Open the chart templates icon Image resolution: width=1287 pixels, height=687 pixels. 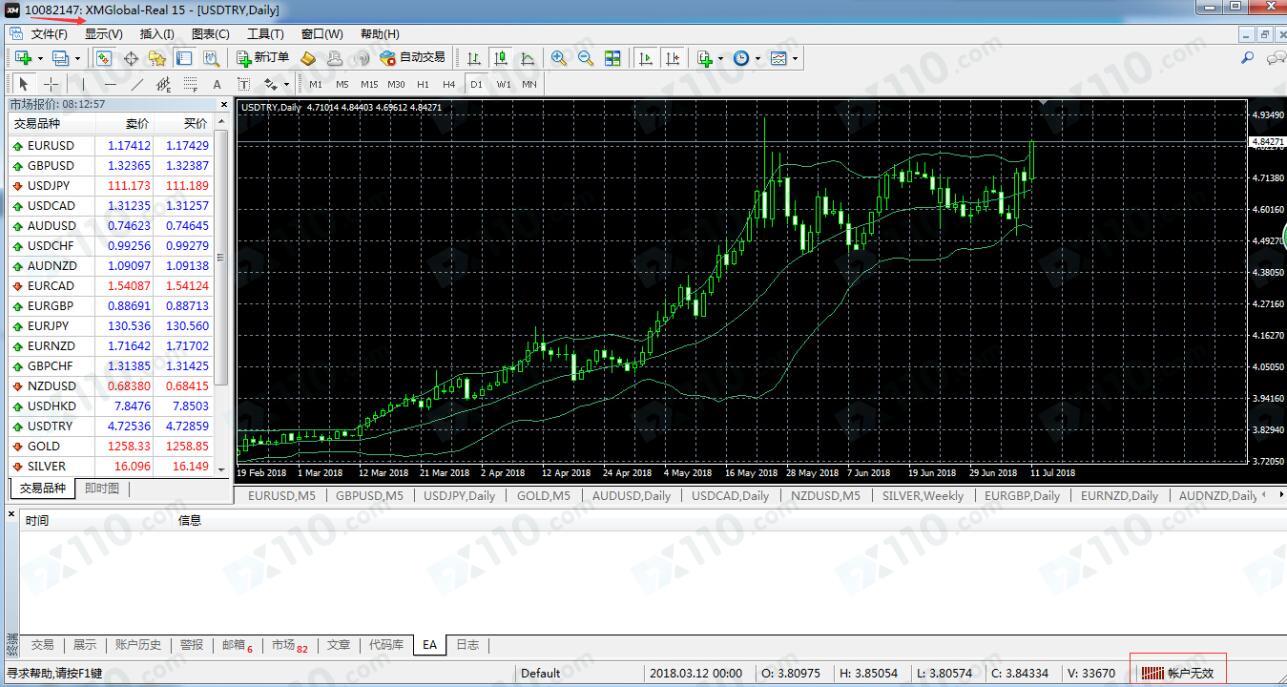click(778, 58)
